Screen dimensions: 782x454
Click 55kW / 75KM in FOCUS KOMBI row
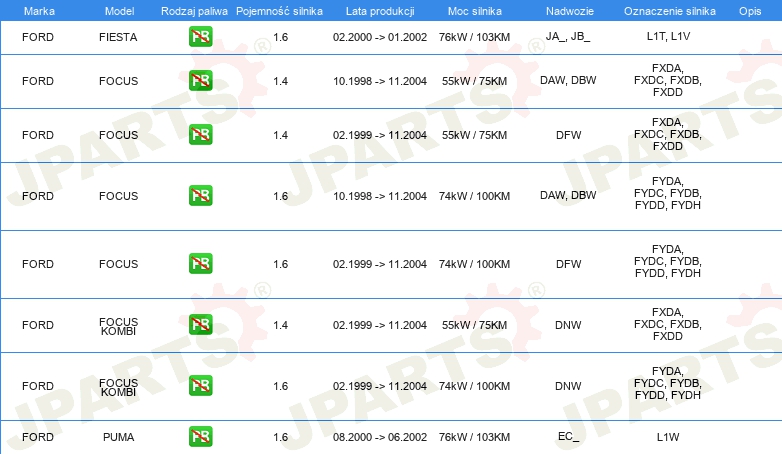click(474, 325)
